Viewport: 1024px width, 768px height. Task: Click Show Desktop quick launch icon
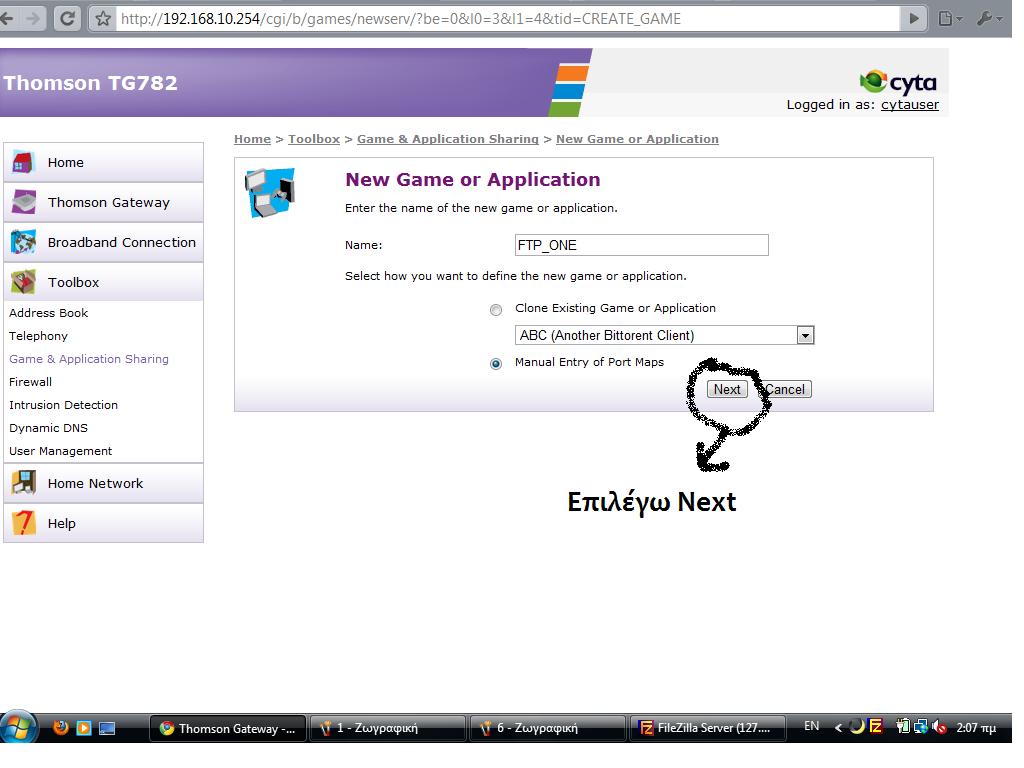[107, 728]
